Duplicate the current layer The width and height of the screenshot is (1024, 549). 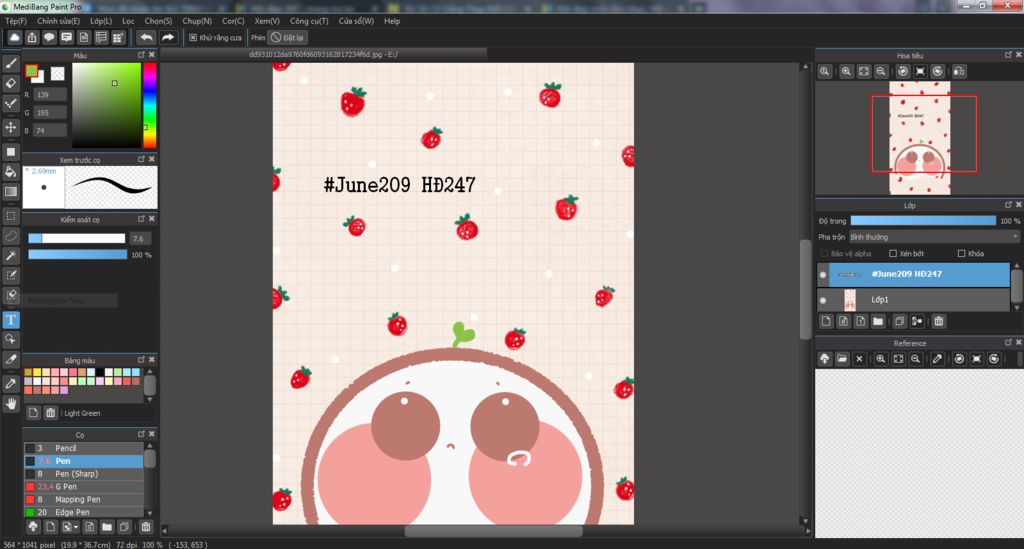(899, 321)
